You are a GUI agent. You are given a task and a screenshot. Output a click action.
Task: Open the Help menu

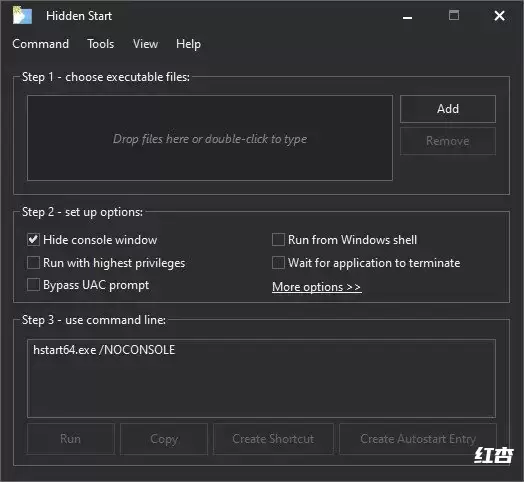[188, 44]
